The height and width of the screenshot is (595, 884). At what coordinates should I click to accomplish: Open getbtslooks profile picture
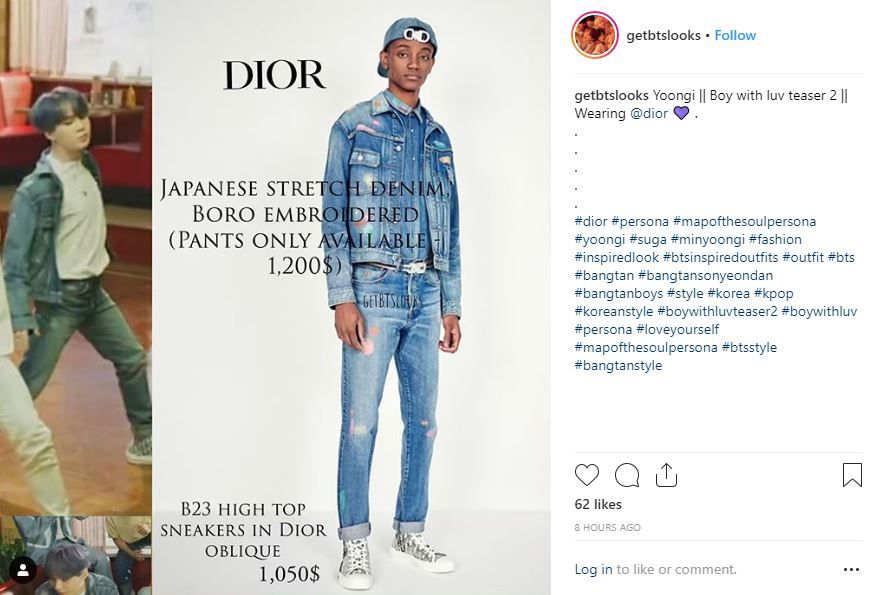595,35
